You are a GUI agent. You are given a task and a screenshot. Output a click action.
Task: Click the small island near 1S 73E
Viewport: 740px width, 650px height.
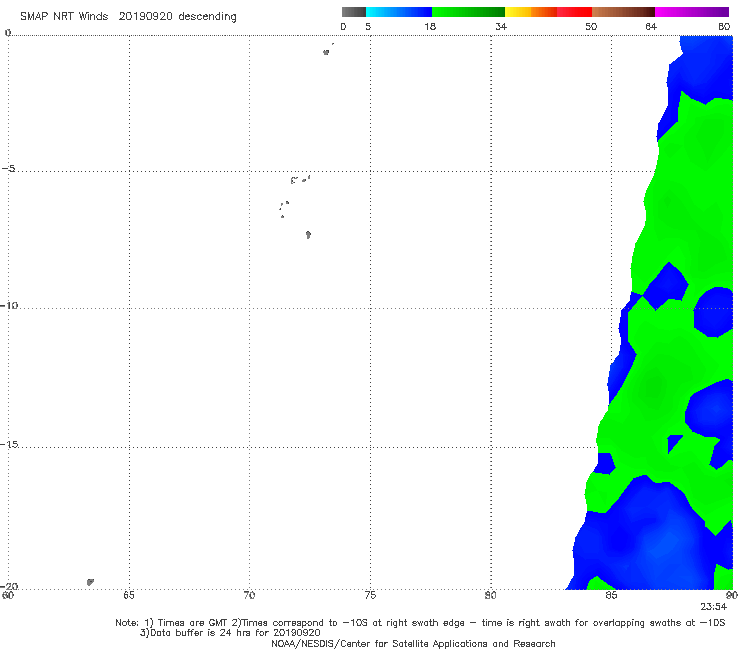pyautogui.click(x=326, y=52)
